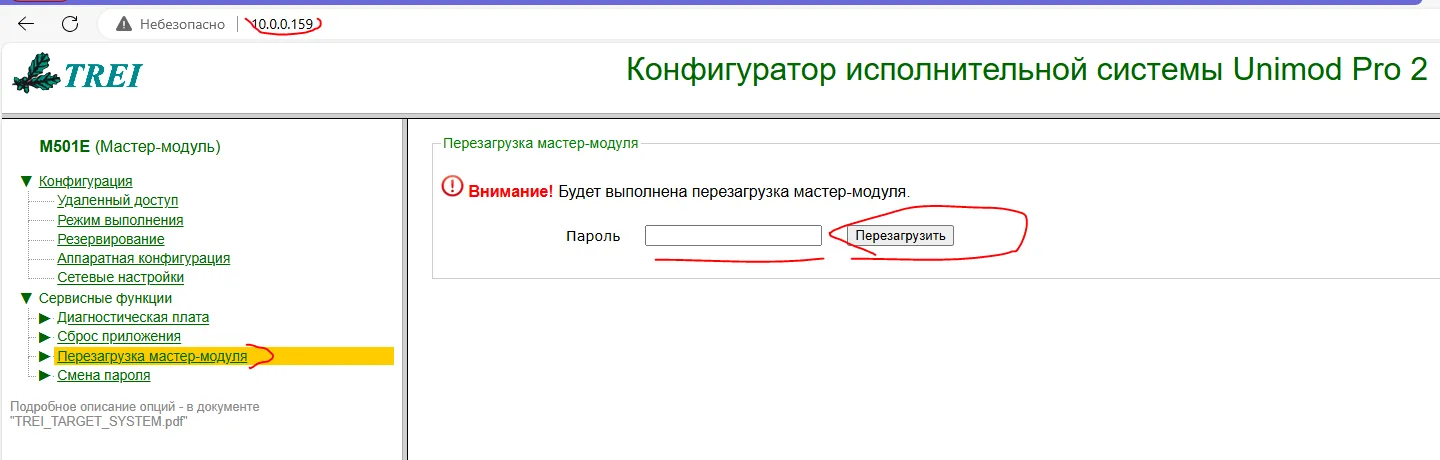Open Режим выполнения page
This screenshot has width=1440, height=460.
pyautogui.click(x=120, y=220)
